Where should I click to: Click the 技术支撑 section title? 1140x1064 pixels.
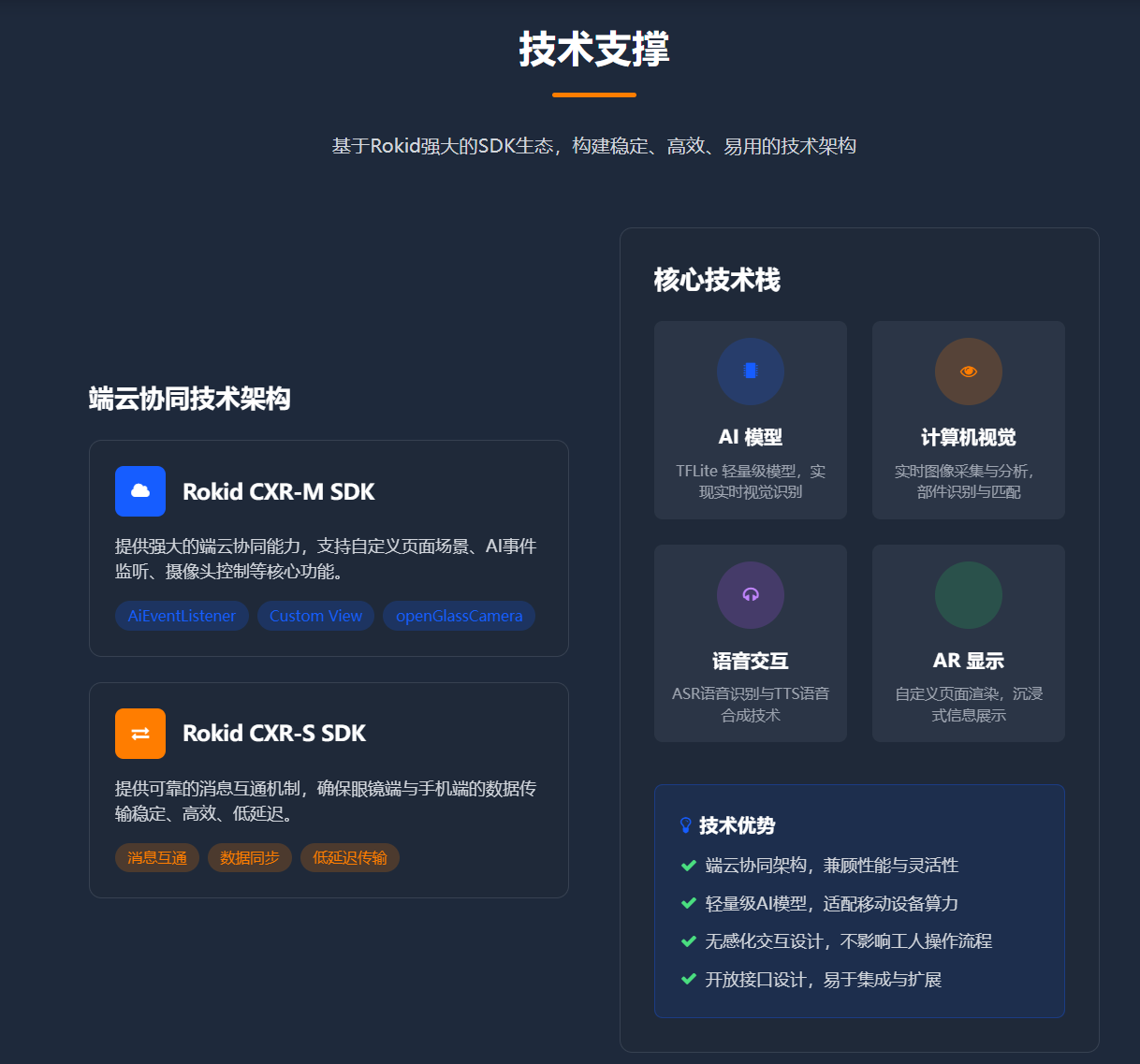594,49
